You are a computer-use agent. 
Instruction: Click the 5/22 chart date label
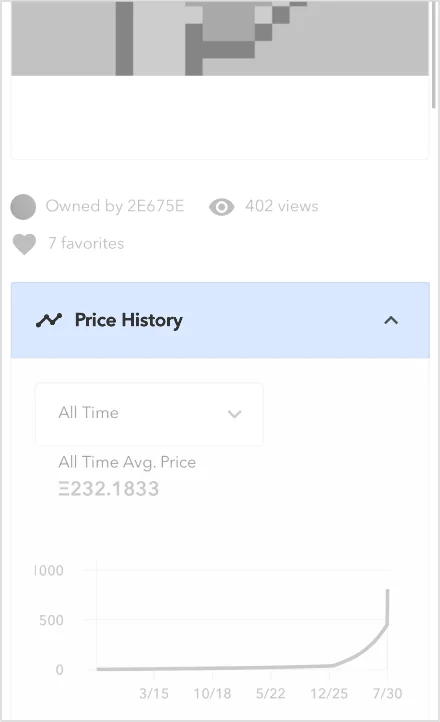coord(270,693)
